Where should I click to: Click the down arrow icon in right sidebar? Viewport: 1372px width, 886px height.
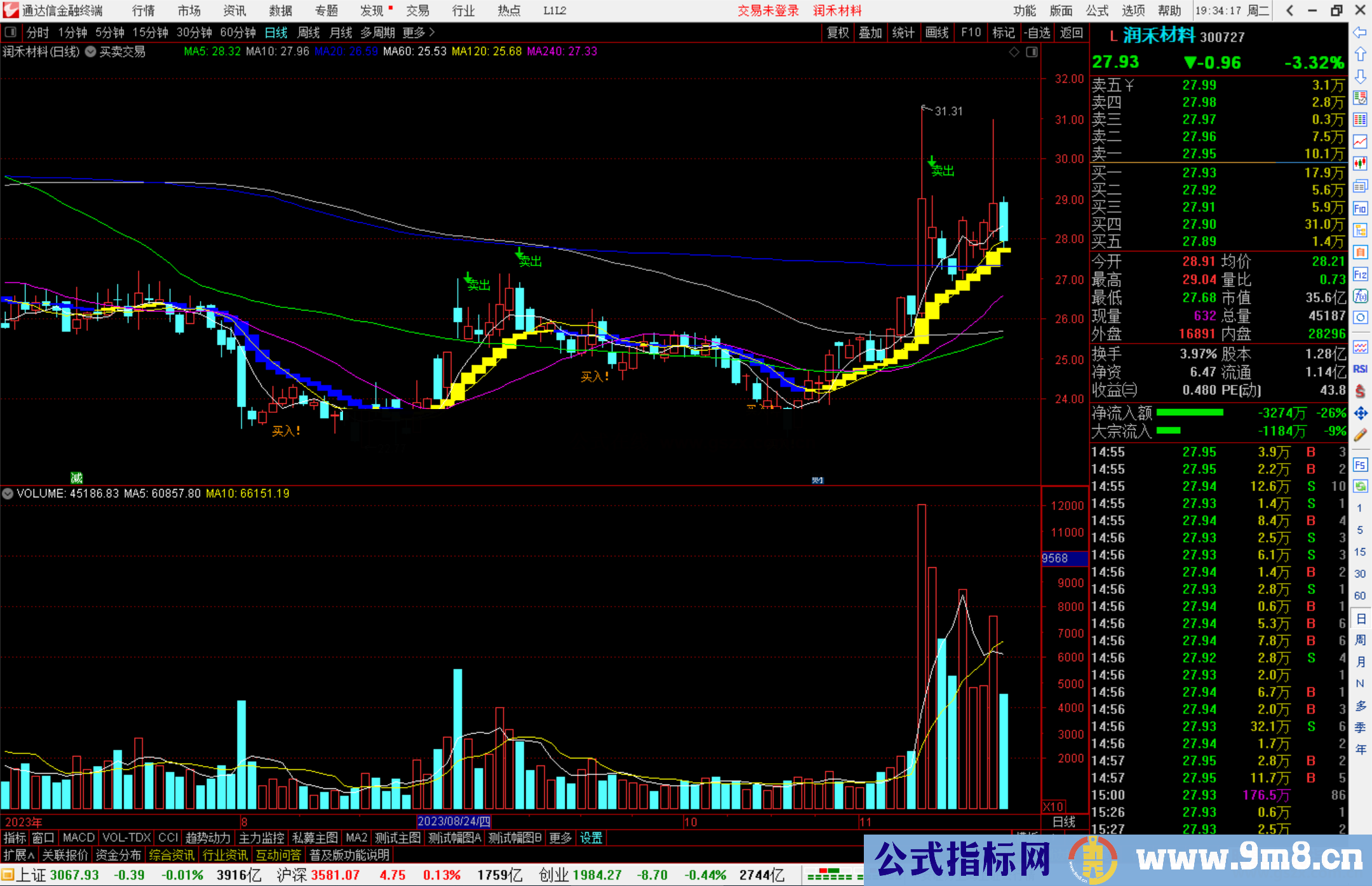1360,76
